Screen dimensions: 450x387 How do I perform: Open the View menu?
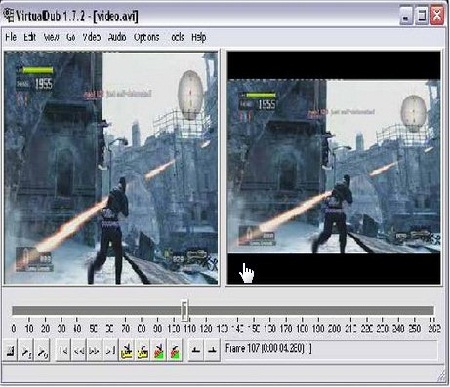[x=52, y=37]
